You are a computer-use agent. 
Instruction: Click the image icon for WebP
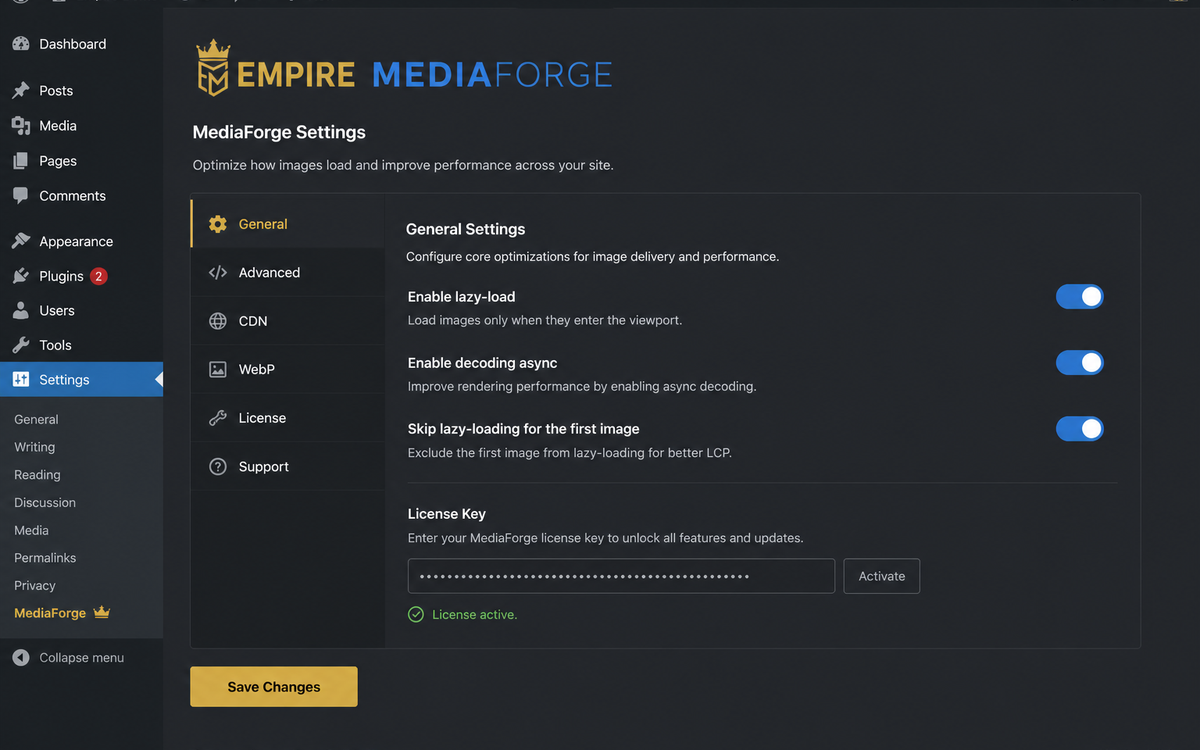217,369
